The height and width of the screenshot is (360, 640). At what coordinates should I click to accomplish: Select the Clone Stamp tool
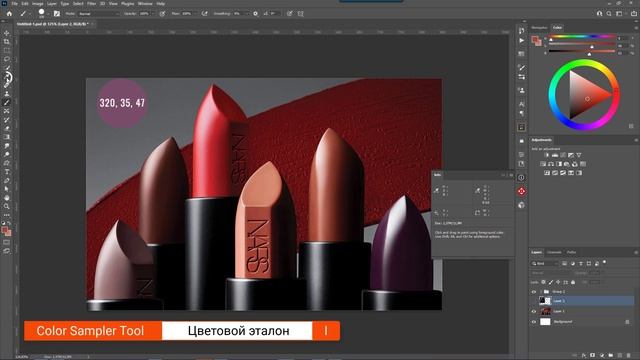click(7, 94)
